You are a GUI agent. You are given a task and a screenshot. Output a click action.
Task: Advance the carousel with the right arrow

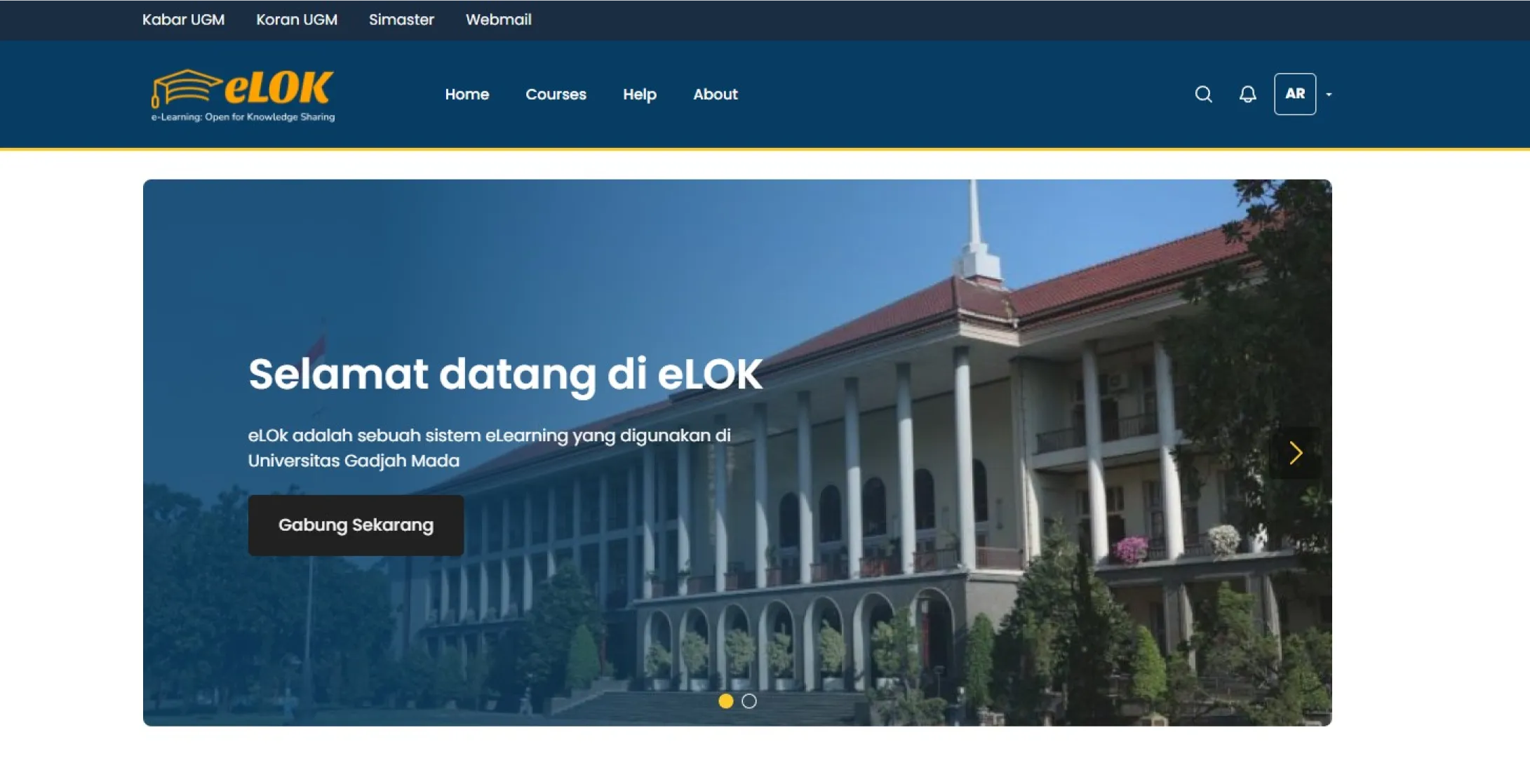1294,453
